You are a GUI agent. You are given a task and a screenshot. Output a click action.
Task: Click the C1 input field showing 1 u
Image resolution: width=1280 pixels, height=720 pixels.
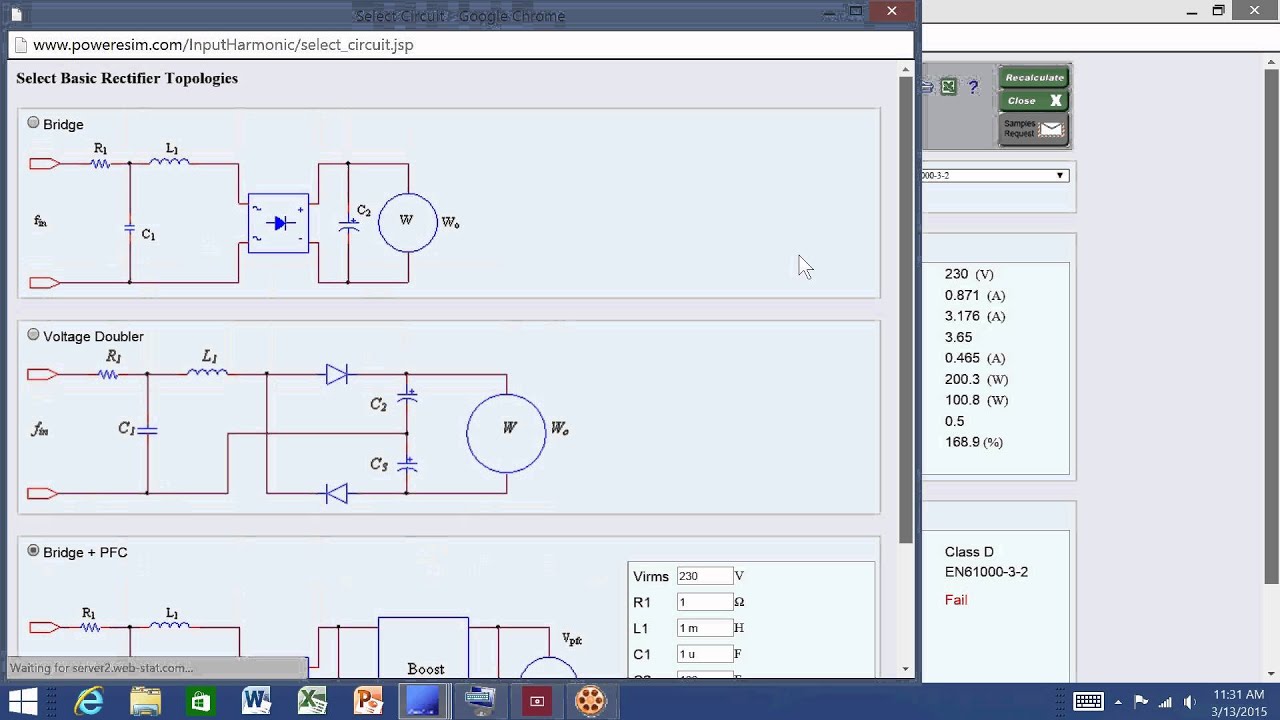704,654
